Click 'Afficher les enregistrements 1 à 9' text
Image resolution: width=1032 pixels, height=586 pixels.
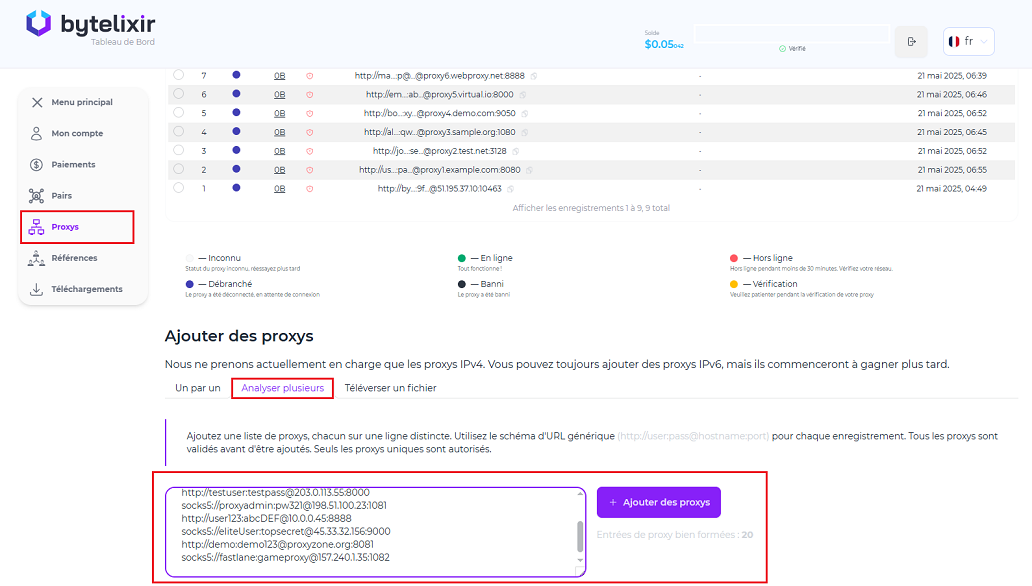591,208
